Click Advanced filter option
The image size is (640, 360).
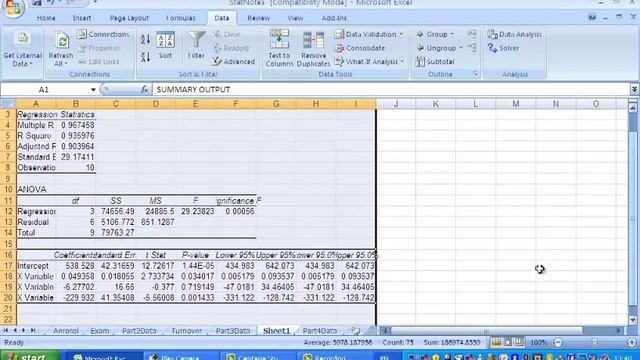(234, 62)
